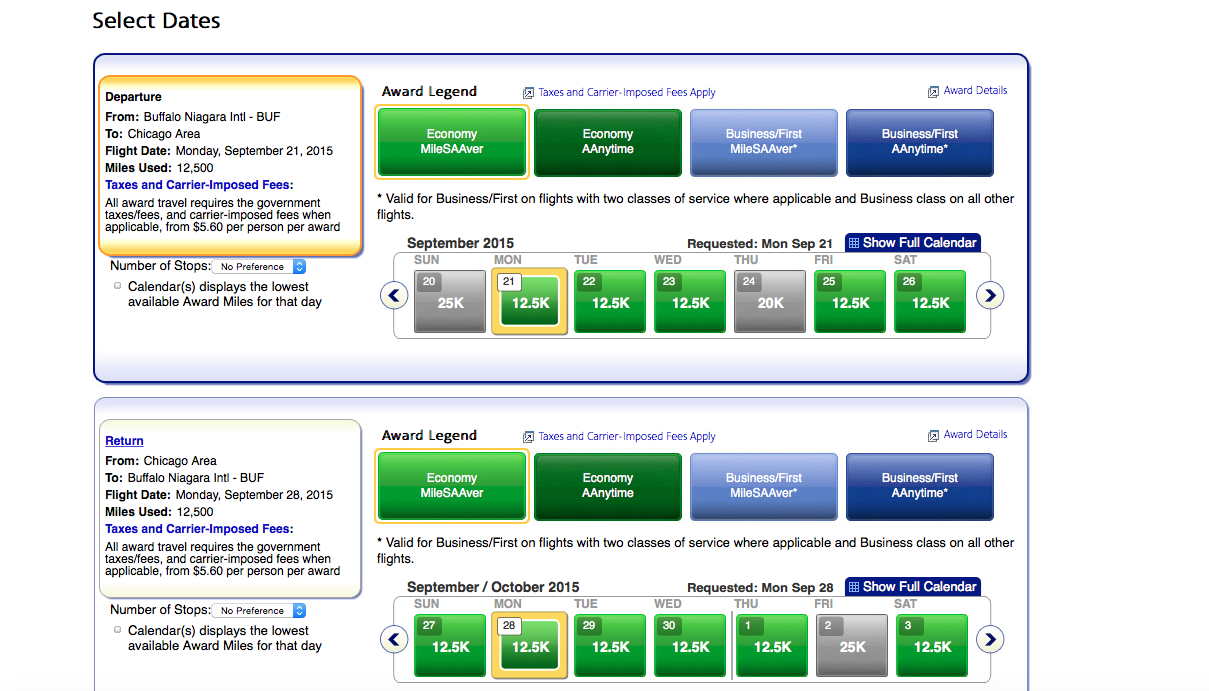Click the Return section link
Screen dimensions: 1209x691
[124, 441]
